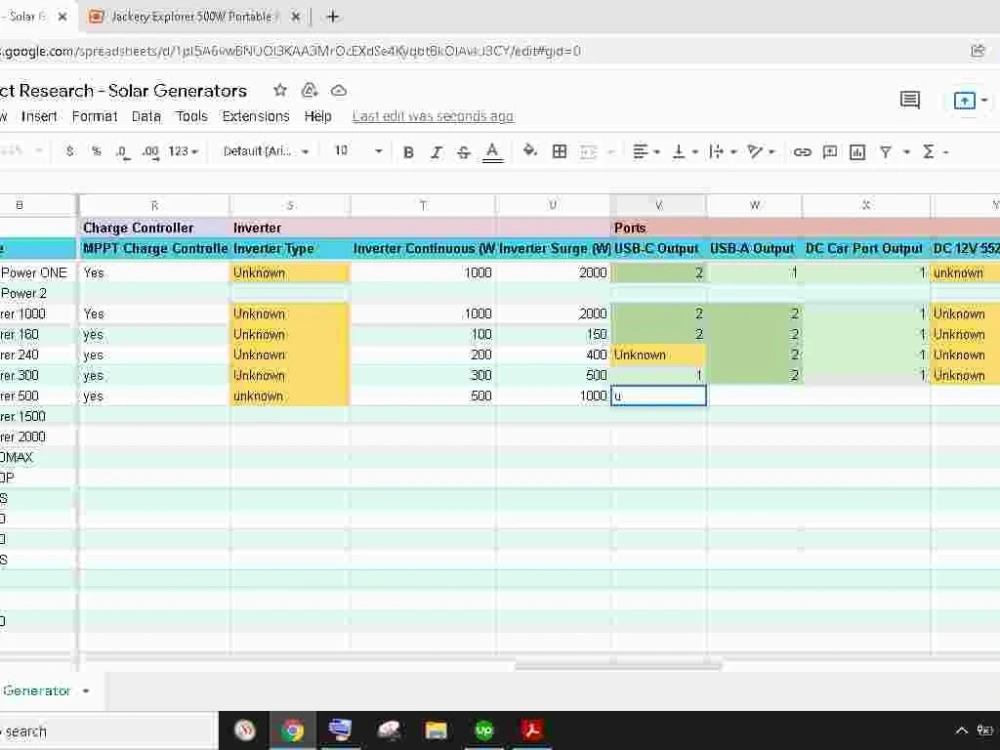Create a filter using funnel icon

point(885,152)
